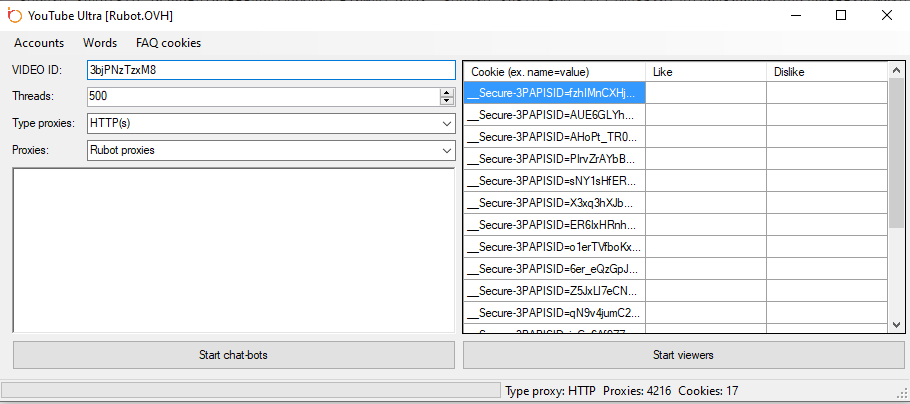The image size is (910, 404).
Task: Sort by the Like column header
Action: point(705,72)
